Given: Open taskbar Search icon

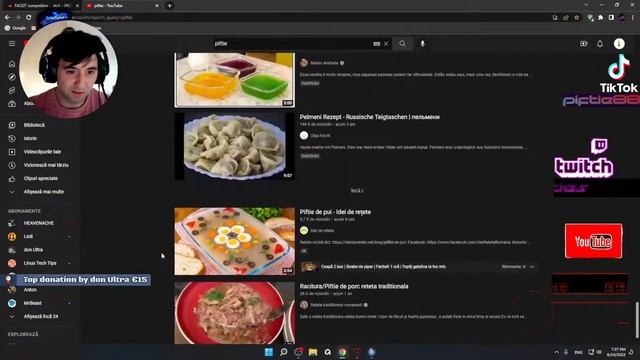Looking at the screenshot, I should coord(283,352).
